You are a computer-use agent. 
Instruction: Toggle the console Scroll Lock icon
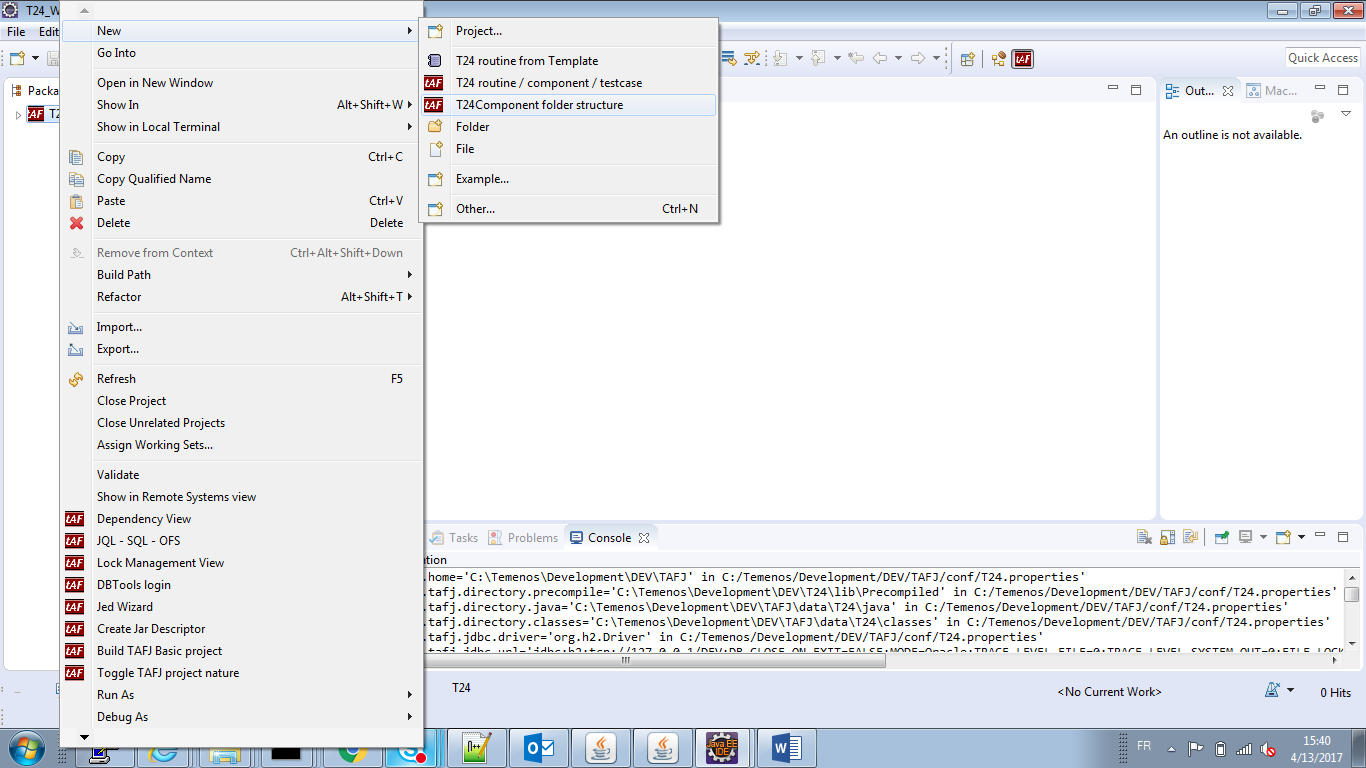click(1167, 538)
